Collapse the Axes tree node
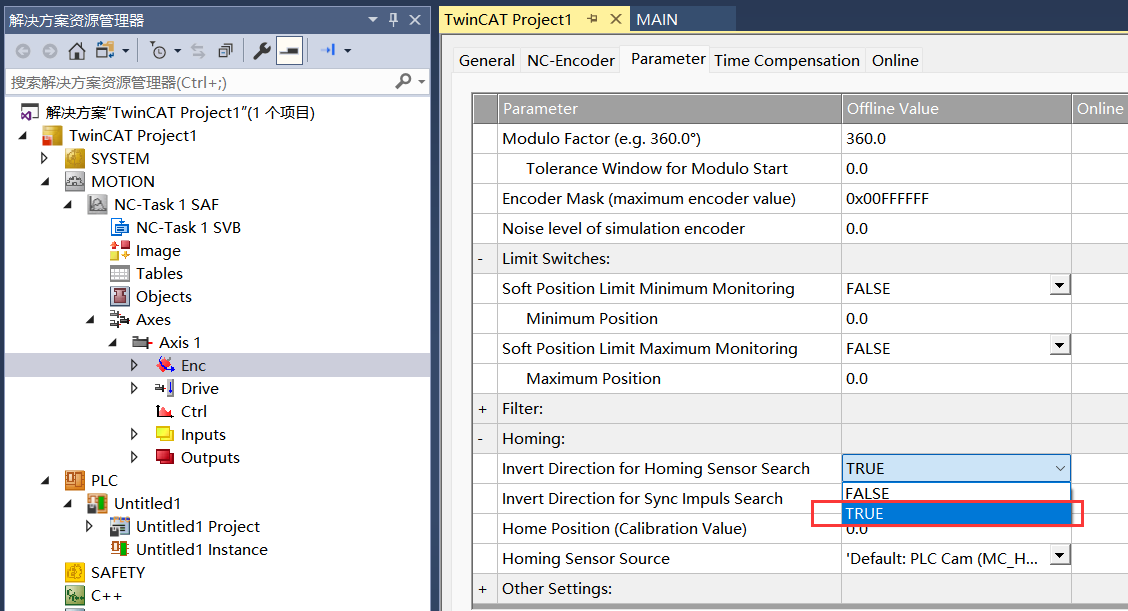 tap(91, 320)
